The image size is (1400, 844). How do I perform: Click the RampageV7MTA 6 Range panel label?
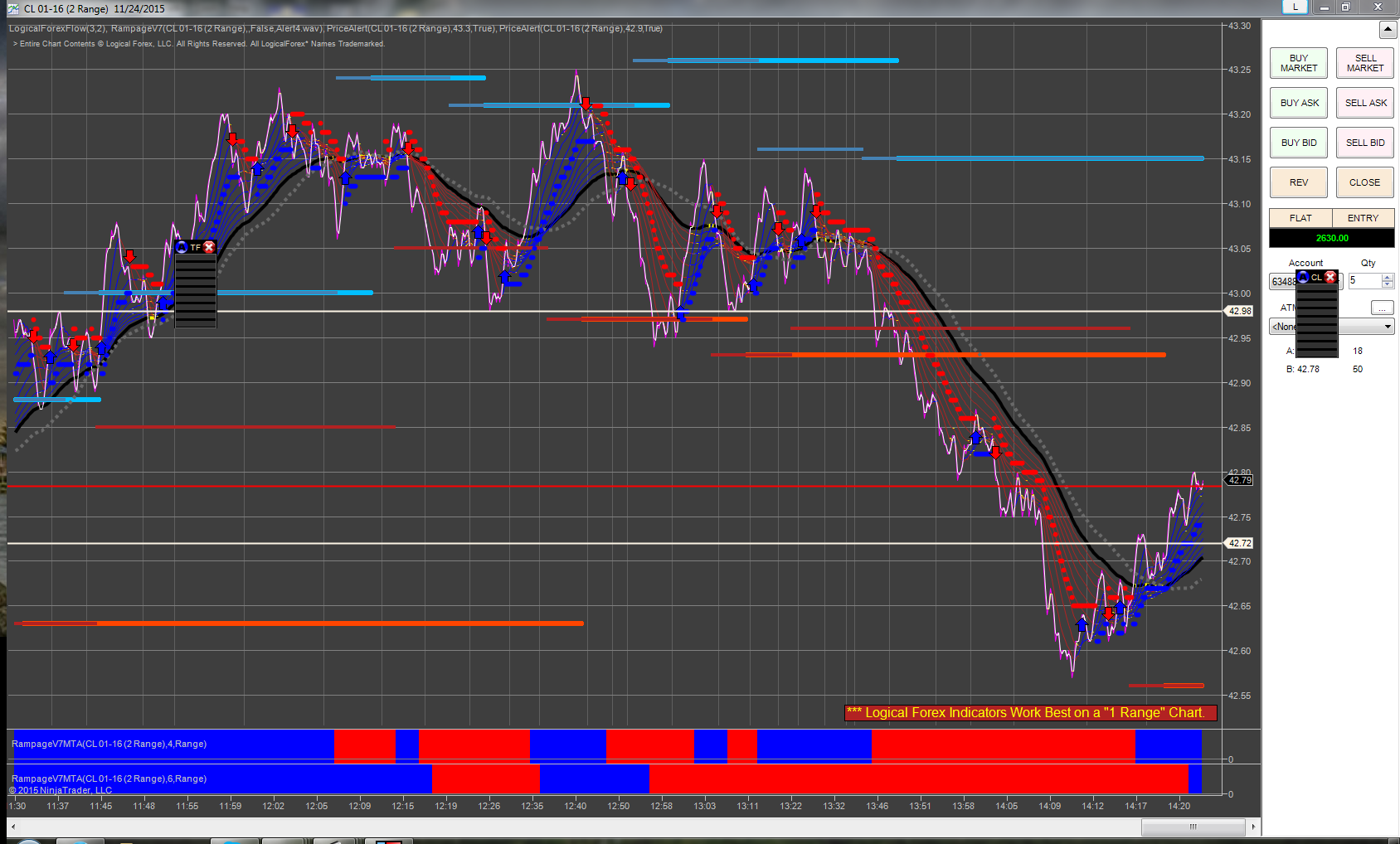tap(109, 779)
